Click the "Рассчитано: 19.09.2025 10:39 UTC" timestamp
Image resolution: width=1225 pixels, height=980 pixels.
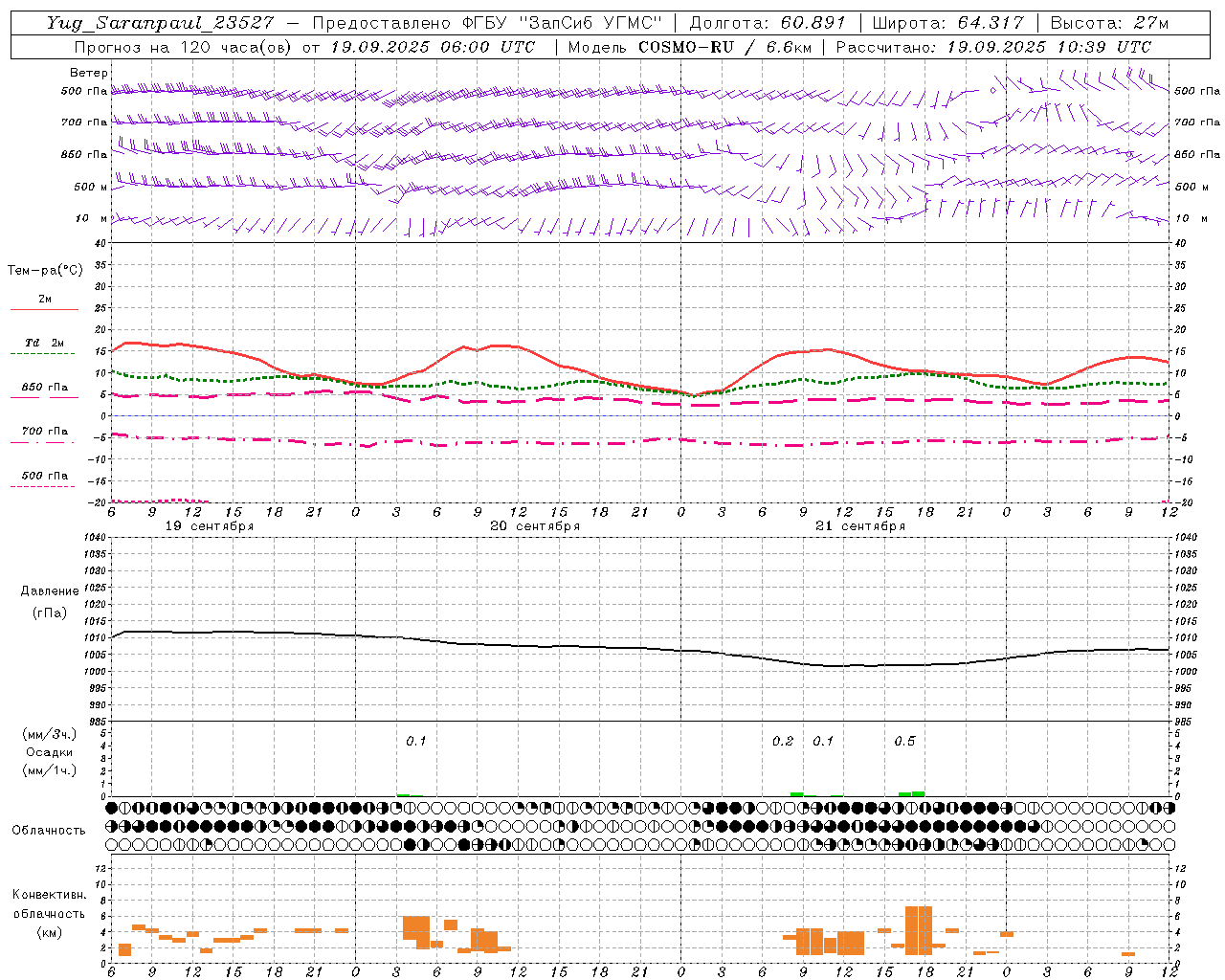993,47
